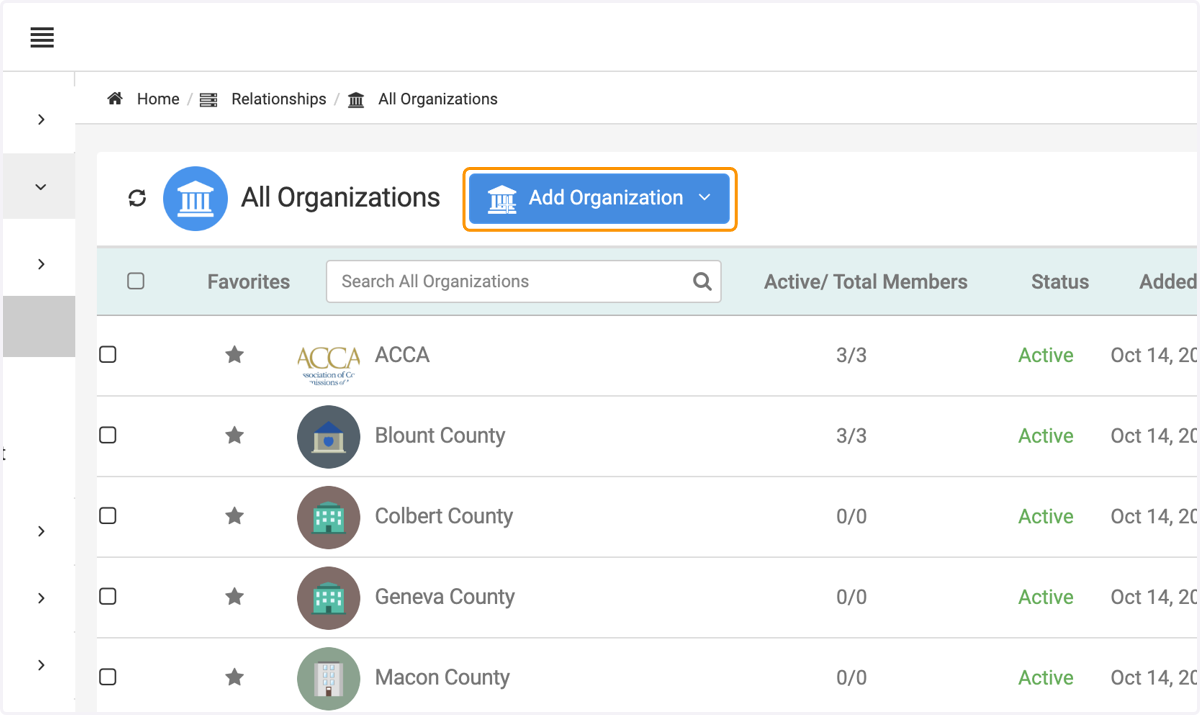1200x715 pixels.
Task: Go to Relationships breadcrumb link
Action: point(279,99)
